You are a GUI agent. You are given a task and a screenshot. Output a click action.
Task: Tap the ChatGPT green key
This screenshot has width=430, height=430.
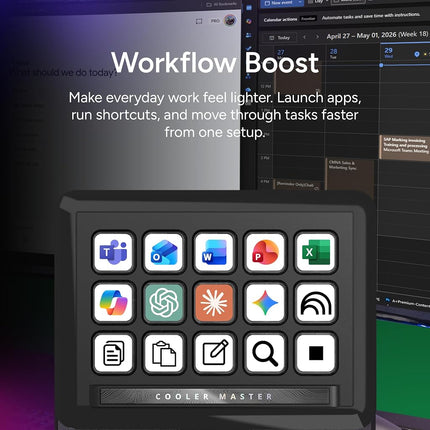(164, 303)
